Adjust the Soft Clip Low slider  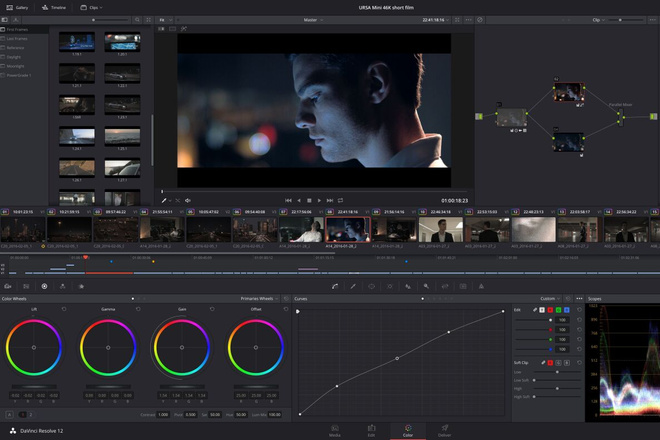557,372
